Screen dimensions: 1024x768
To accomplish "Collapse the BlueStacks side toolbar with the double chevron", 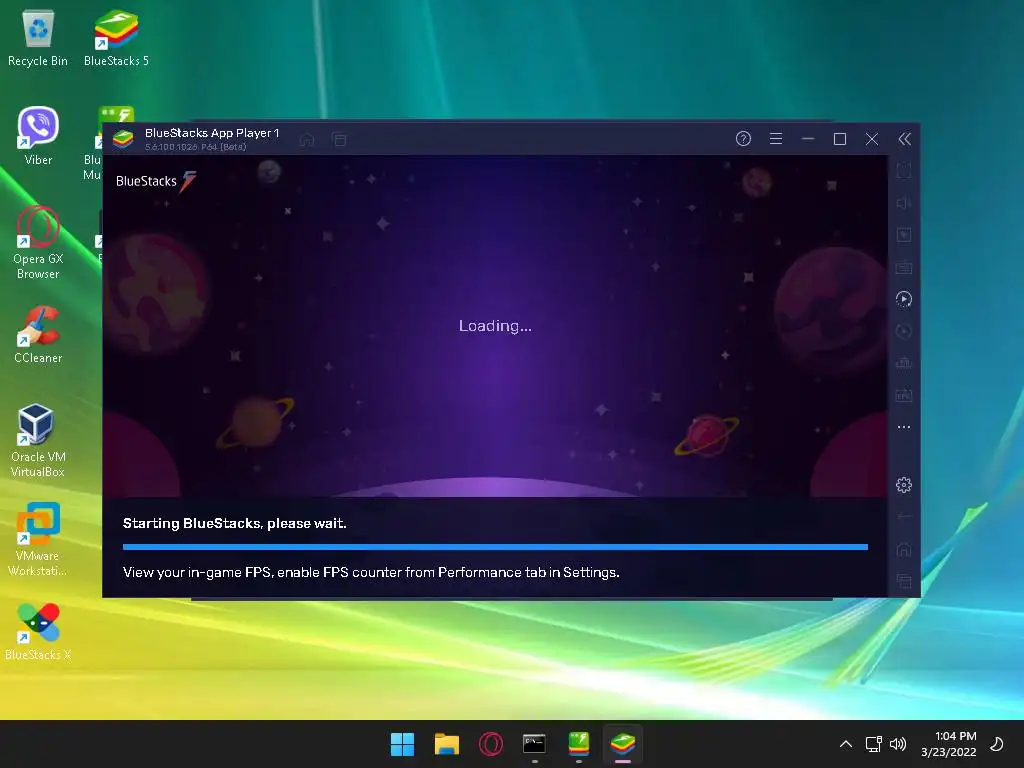I will tap(904, 138).
